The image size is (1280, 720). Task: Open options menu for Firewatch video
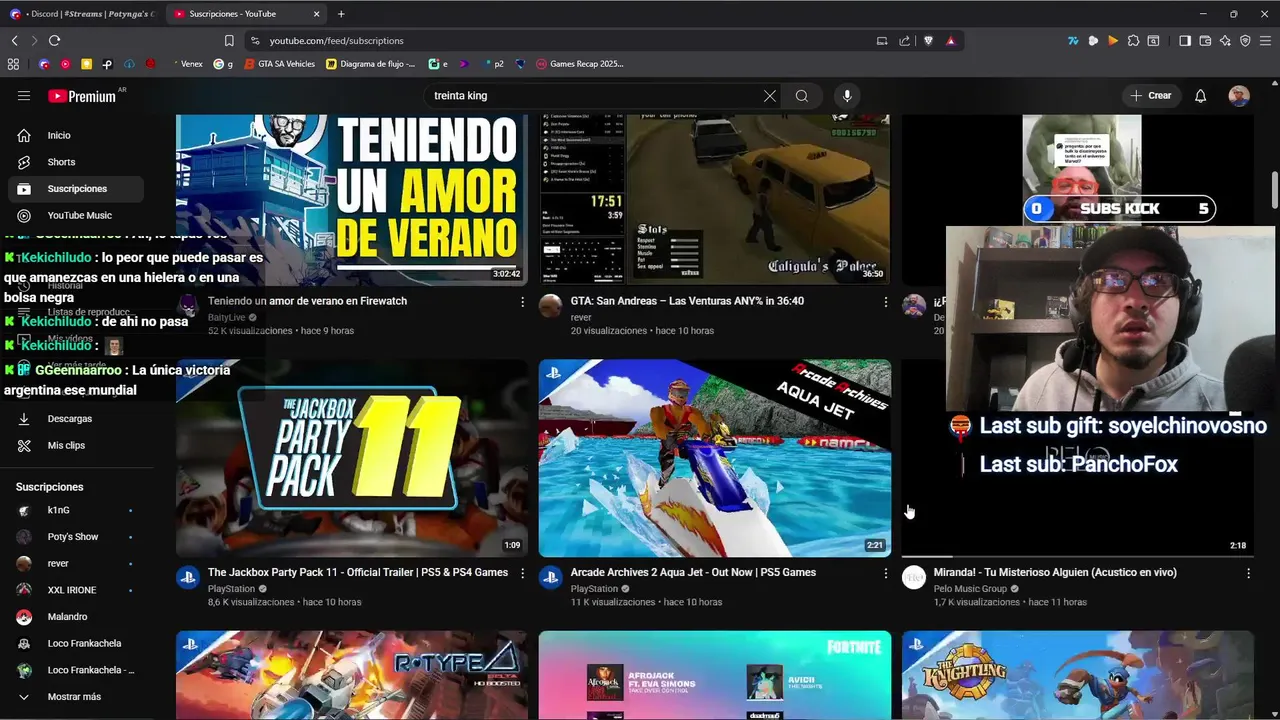tap(522, 301)
